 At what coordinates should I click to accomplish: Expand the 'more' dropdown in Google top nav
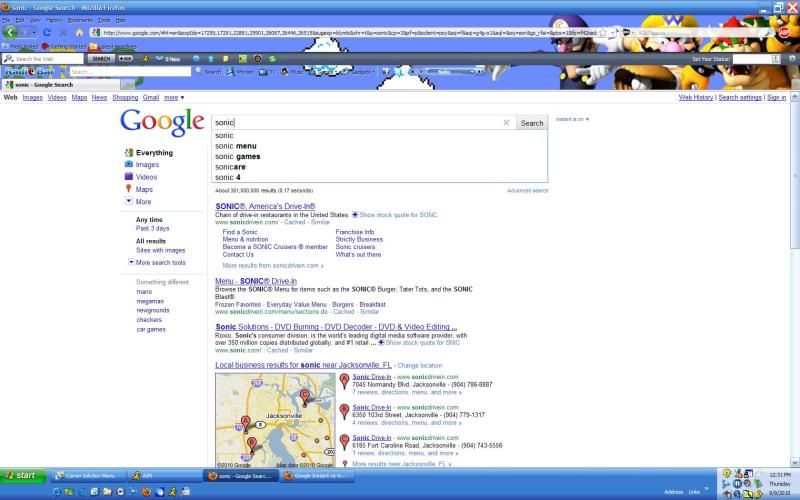pos(174,97)
